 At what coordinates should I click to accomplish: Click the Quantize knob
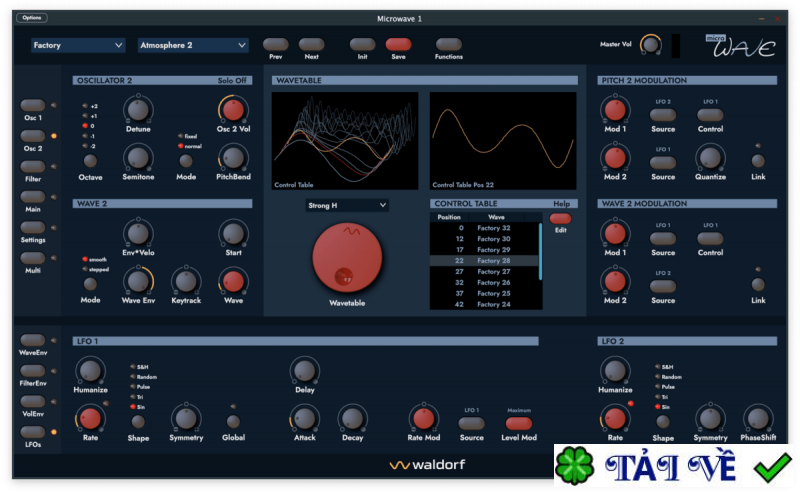(710, 158)
